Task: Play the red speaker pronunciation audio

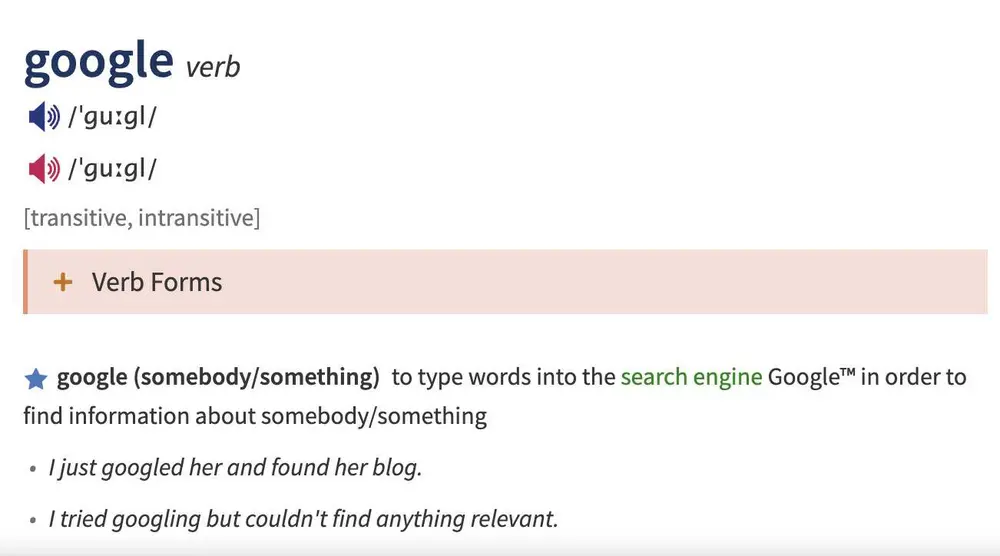Action: 43,170
